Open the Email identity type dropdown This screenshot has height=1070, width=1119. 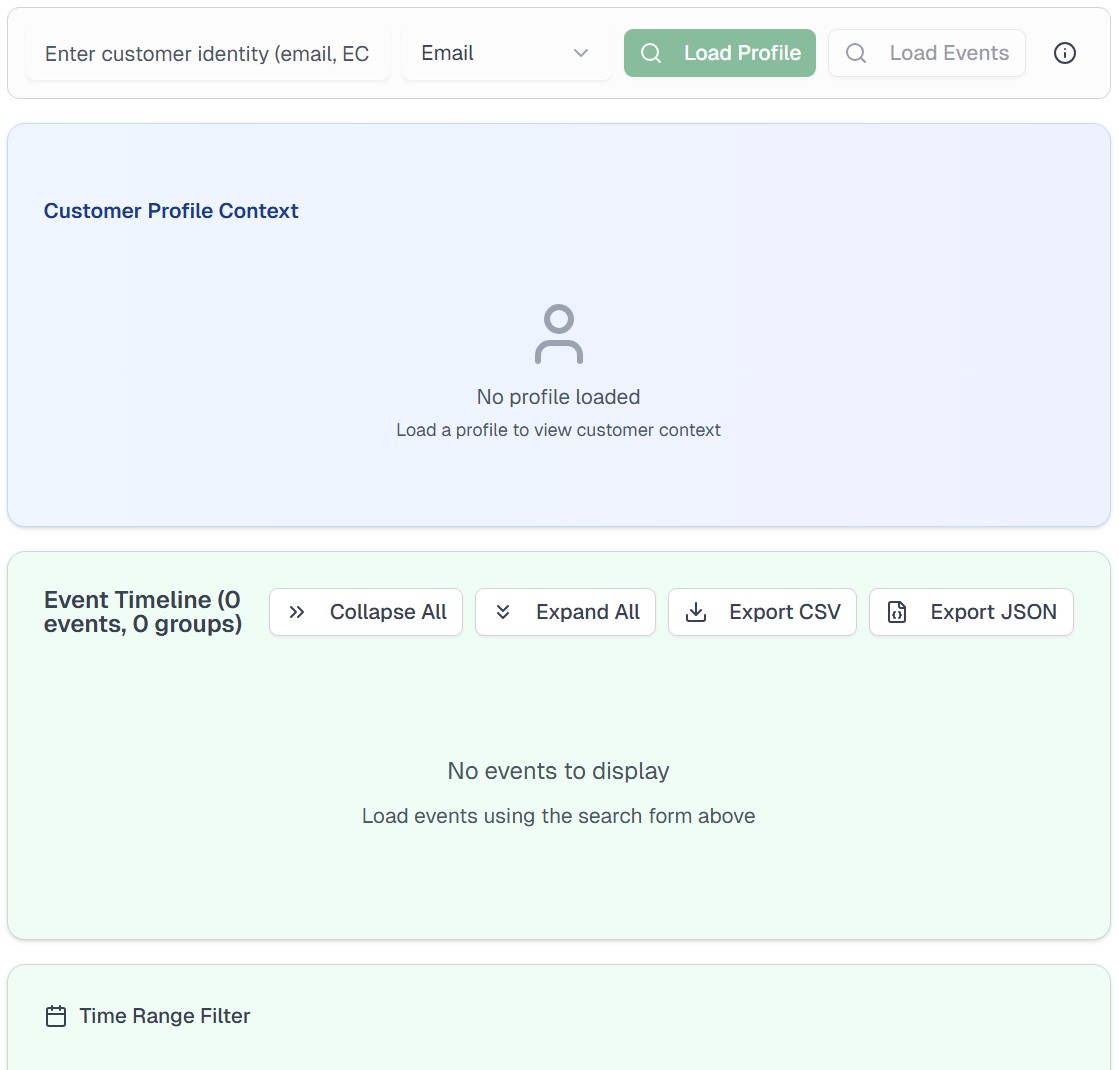pyautogui.click(x=506, y=53)
